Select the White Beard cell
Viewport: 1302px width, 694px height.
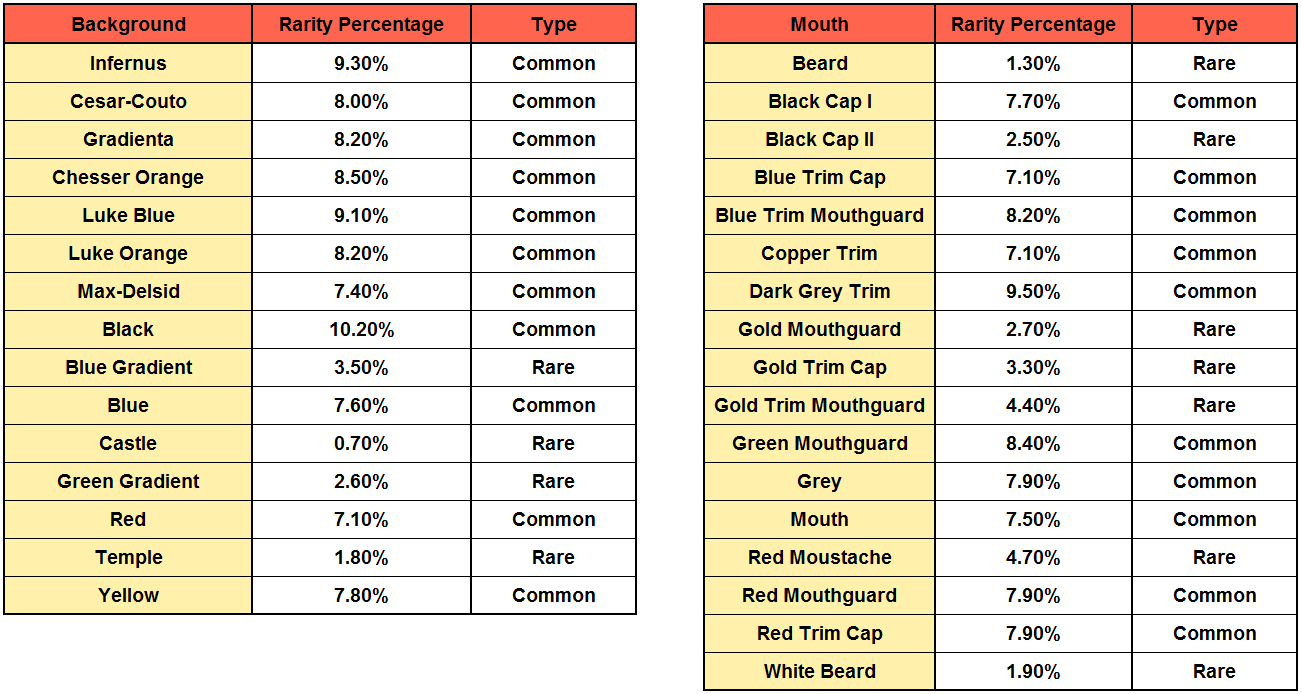[x=819, y=671]
